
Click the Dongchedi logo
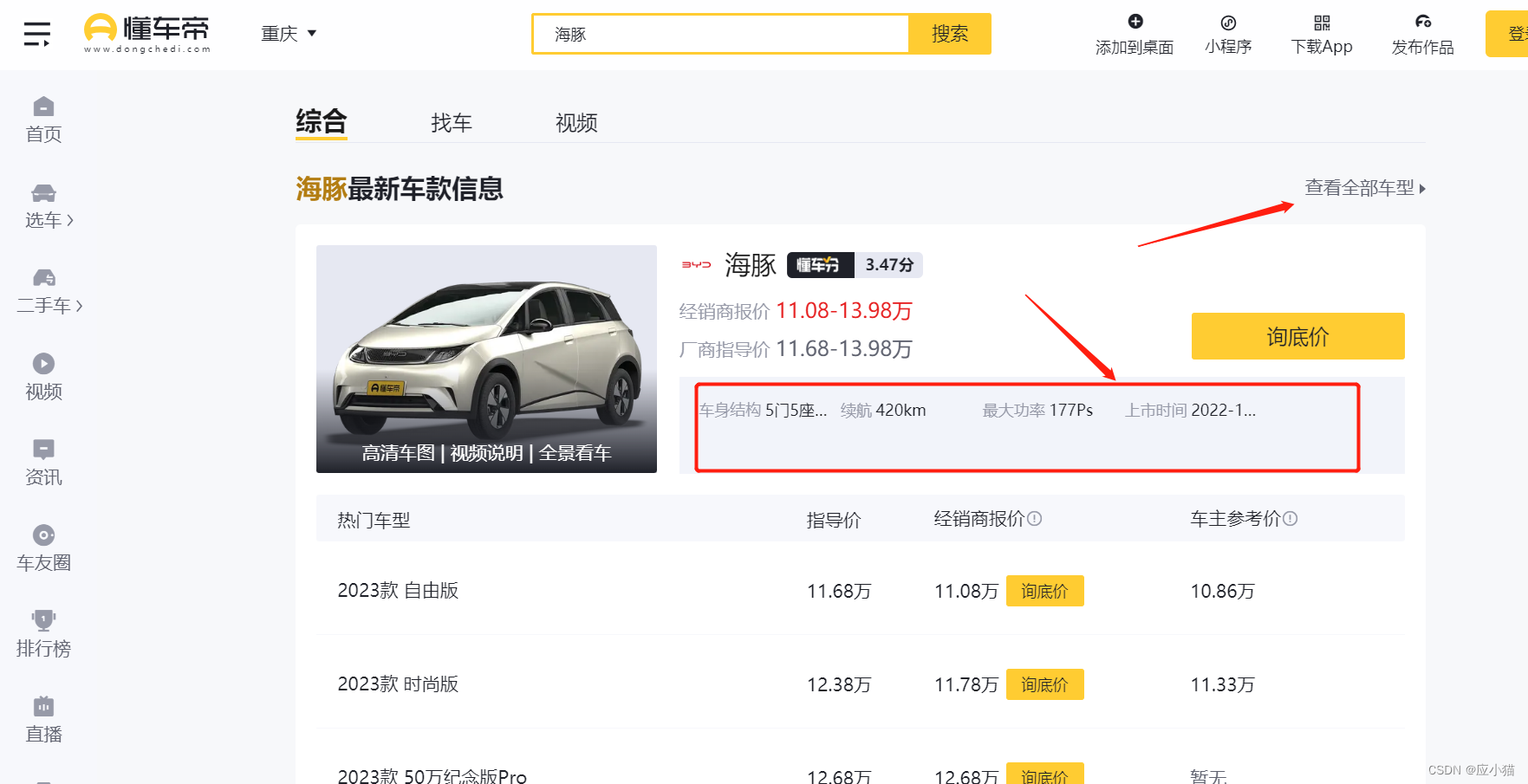pyautogui.click(x=147, y=34)
